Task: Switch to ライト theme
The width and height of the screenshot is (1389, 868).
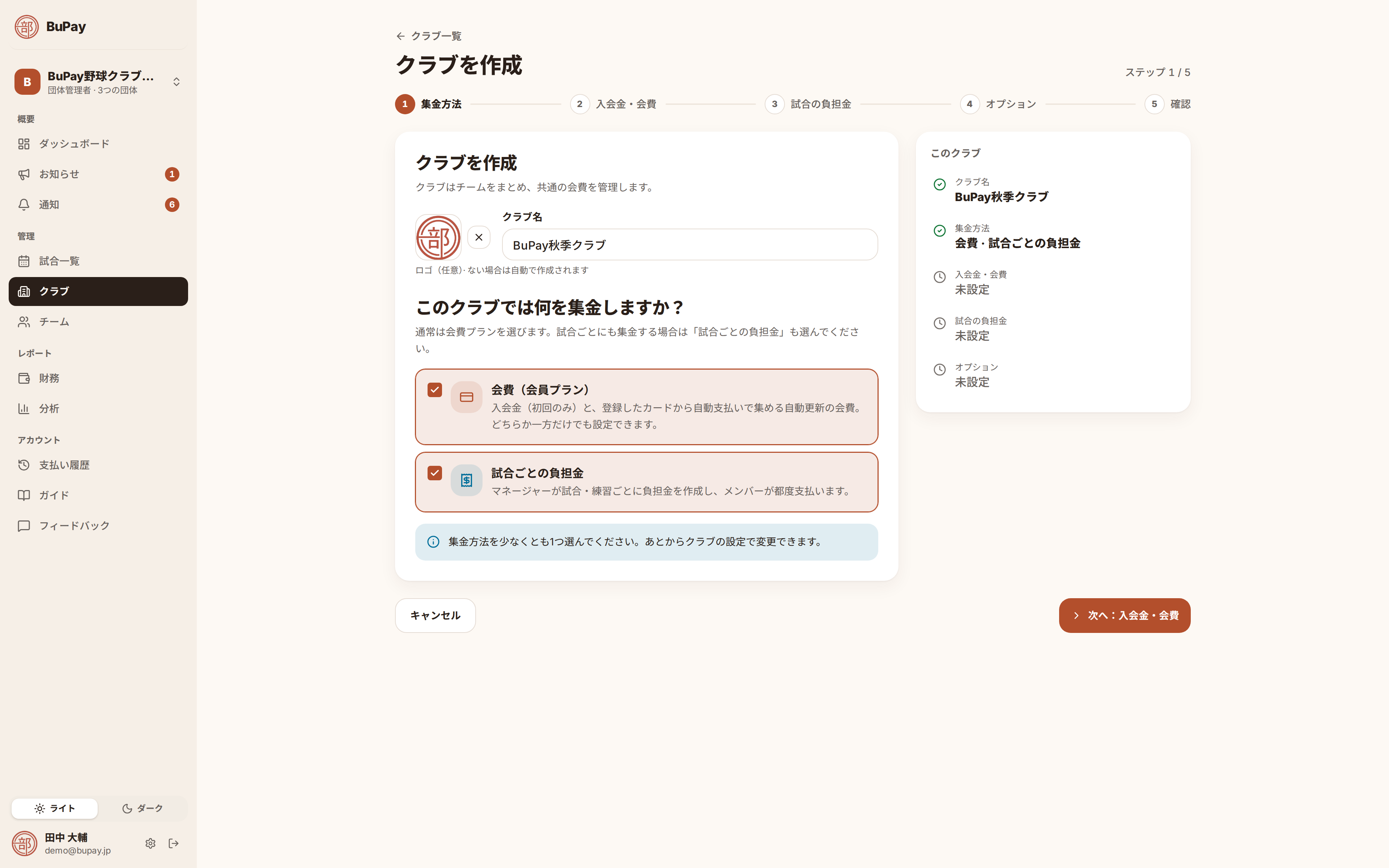Action: coord(55,808)
